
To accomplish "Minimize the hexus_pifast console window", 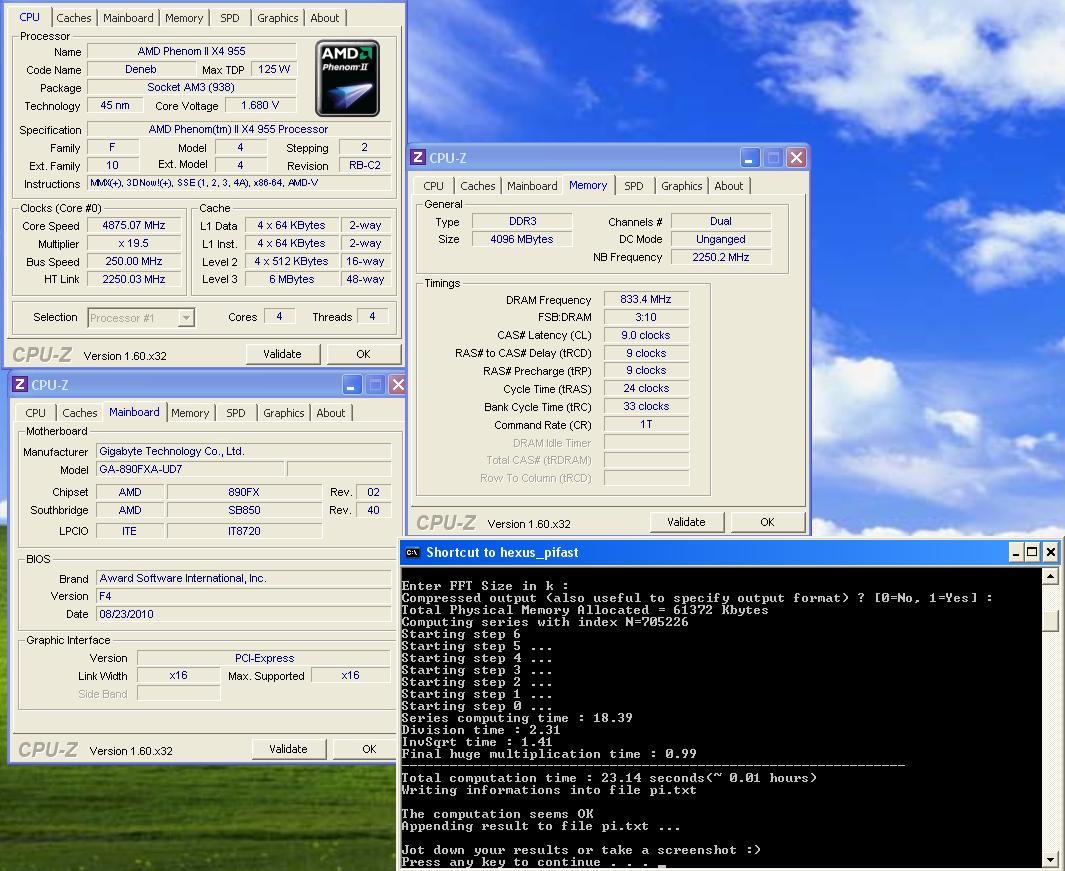I will pos(1016,552).
